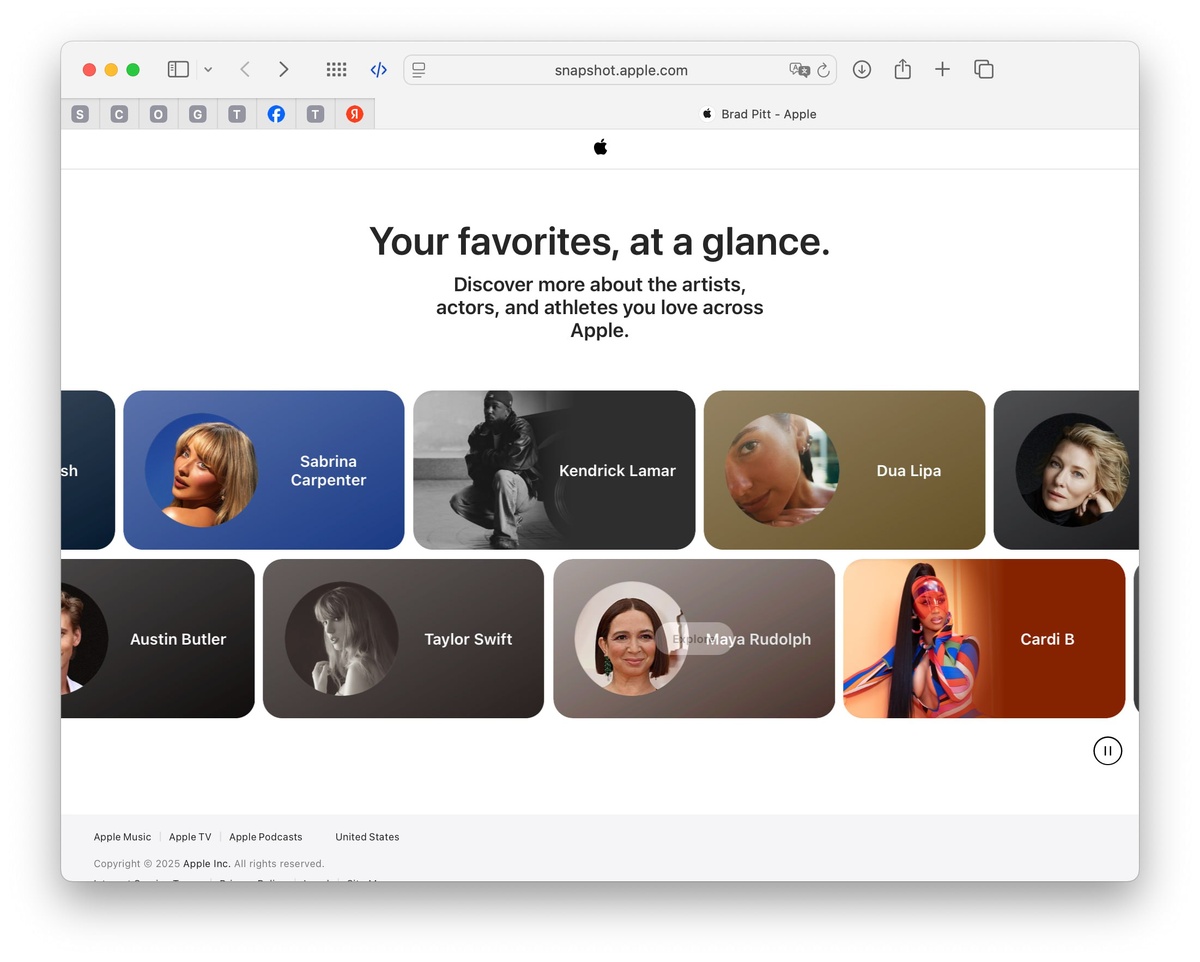Image resolution: width=1200 pixels, height=962 pixels.
Task: Click the translate icon in address bar
Action: (799, 70)
